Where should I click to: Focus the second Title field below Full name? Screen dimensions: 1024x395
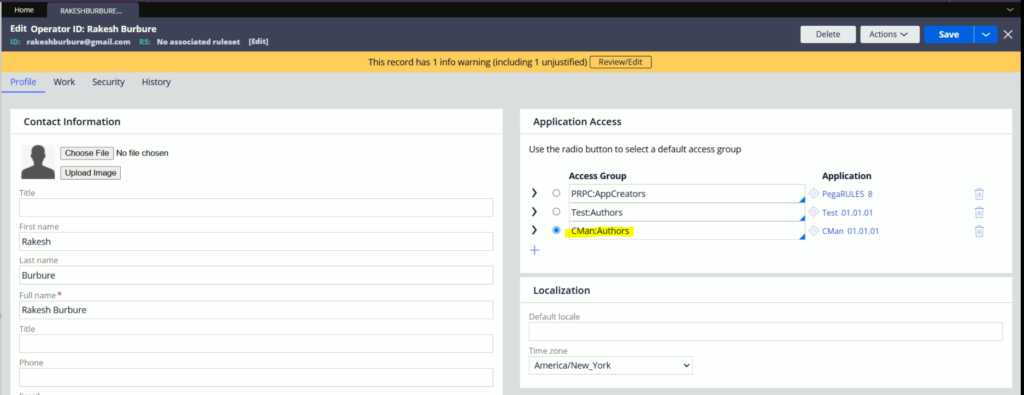pyautogui.click(x=256, y=343)
